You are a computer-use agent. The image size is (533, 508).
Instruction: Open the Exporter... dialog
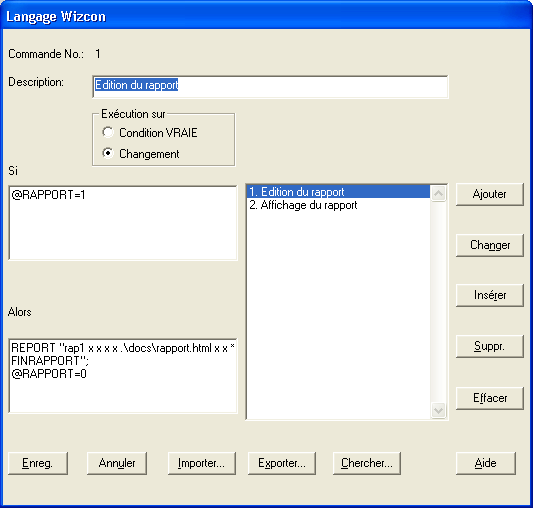click(282, 463)
